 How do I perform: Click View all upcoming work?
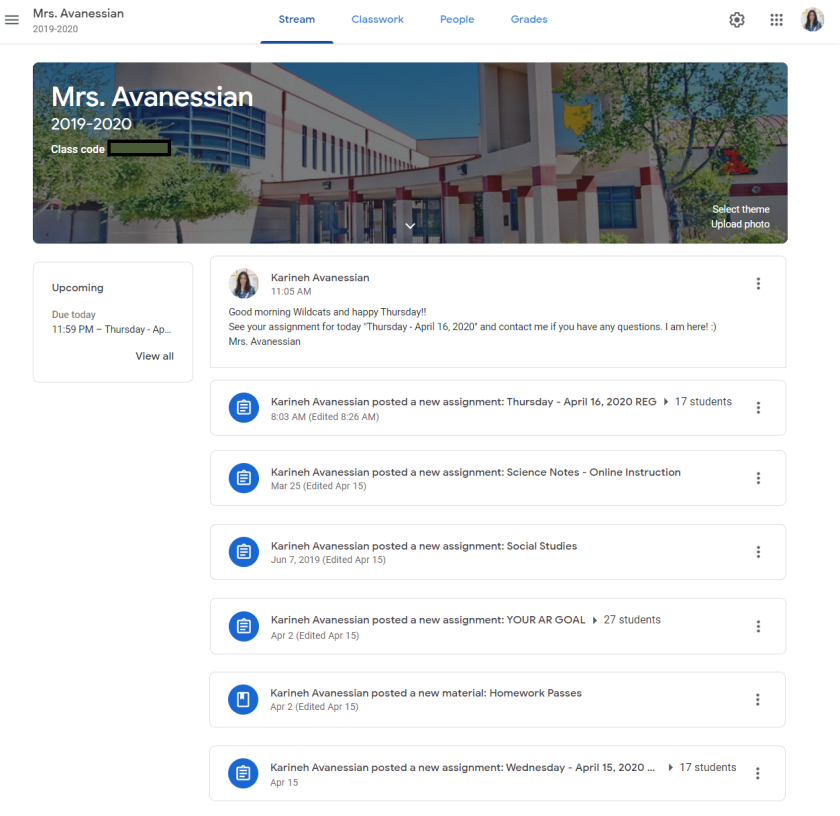pos(155,356)
